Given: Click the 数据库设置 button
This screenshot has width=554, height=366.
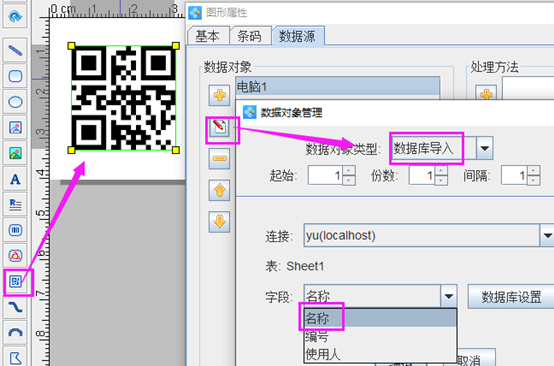Looking at the screenshot, I should pyautogui.click(x=511, y=297).
